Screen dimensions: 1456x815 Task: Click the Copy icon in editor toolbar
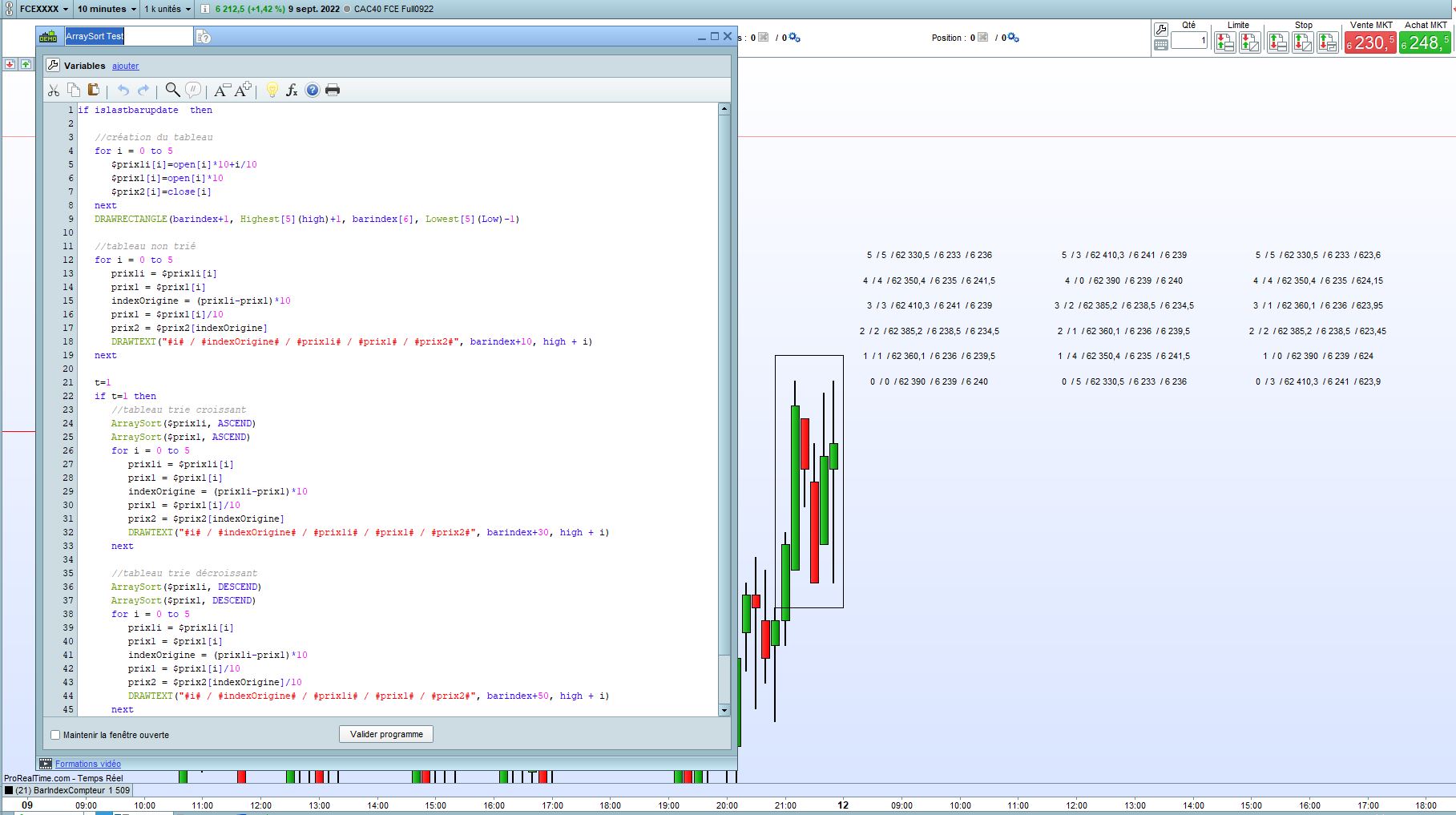point(74,91)
